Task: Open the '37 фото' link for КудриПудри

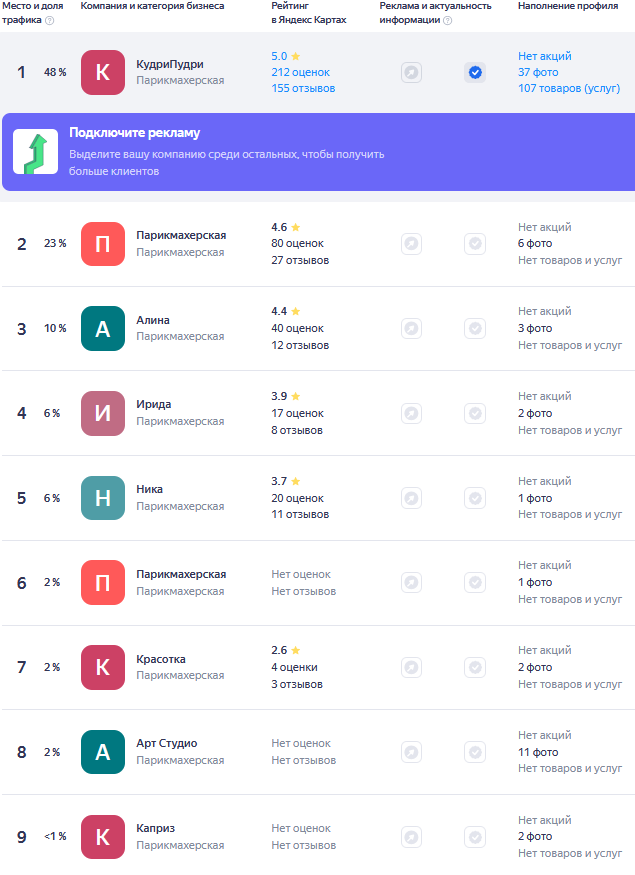Action: [537, 72]
